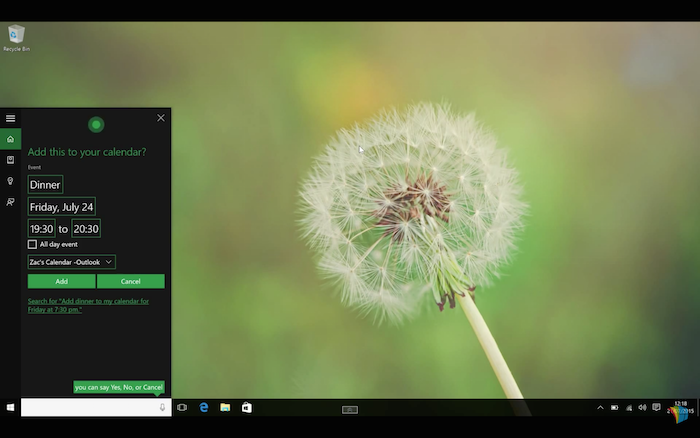The width and height of the screenshot is (700, 438).
Task: Change the 19:30 start time
Action: 41,229
